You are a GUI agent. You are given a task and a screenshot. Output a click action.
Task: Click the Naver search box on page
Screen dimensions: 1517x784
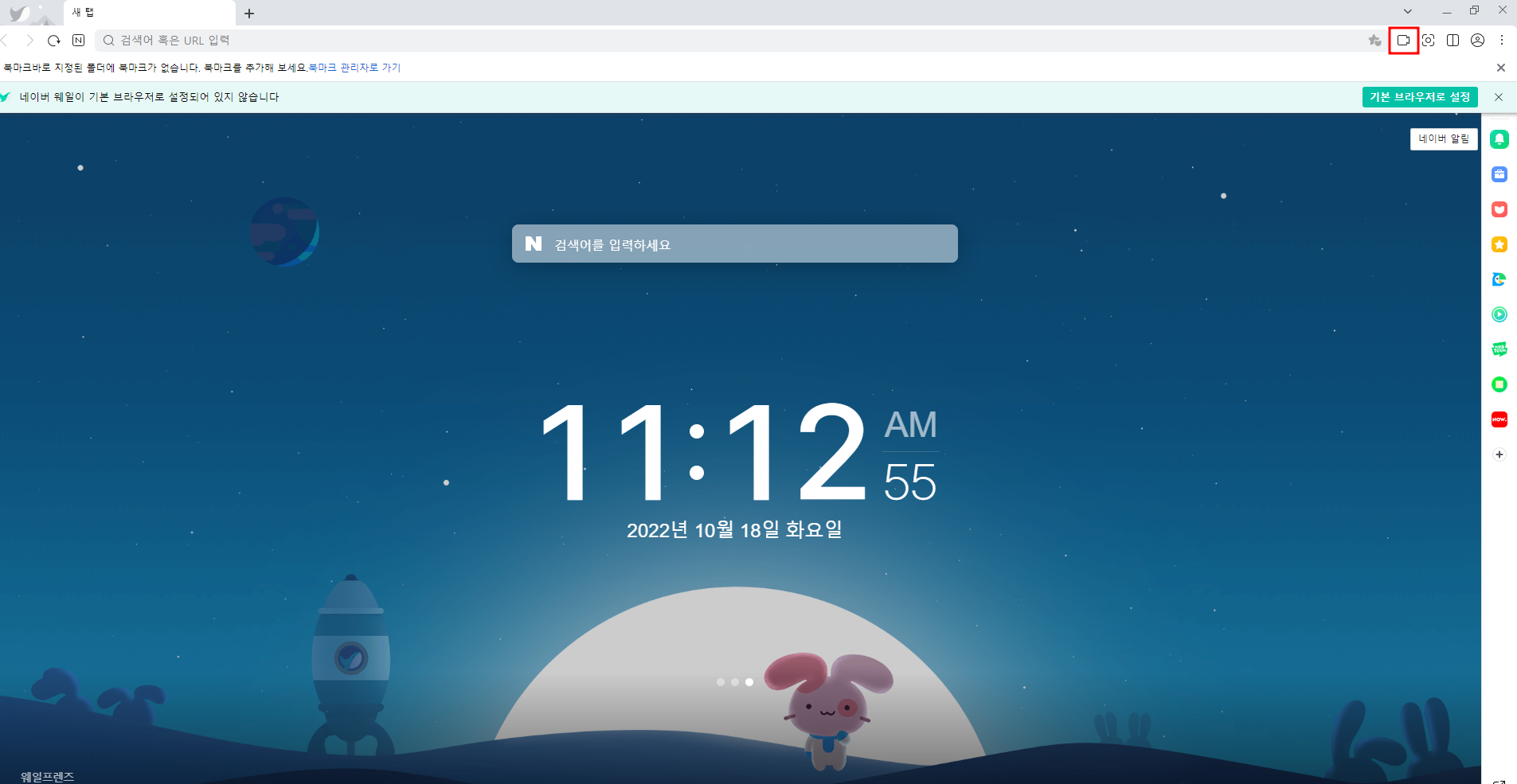click(x=735, y=244)
